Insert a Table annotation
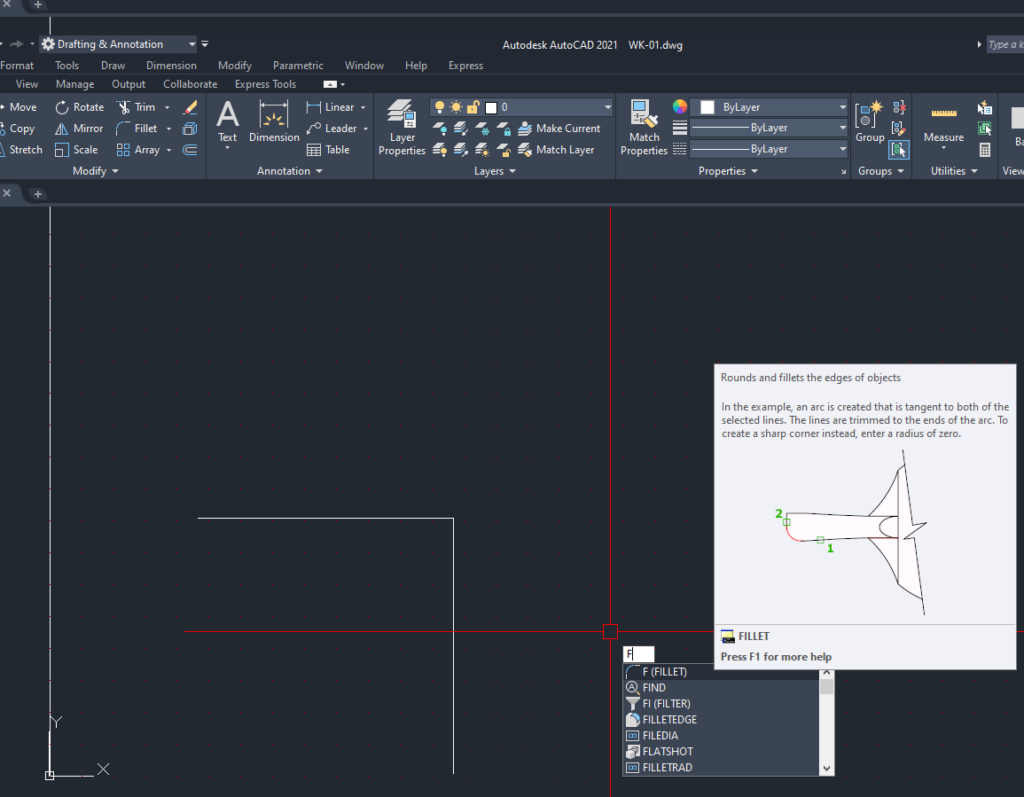 (328, 150)
